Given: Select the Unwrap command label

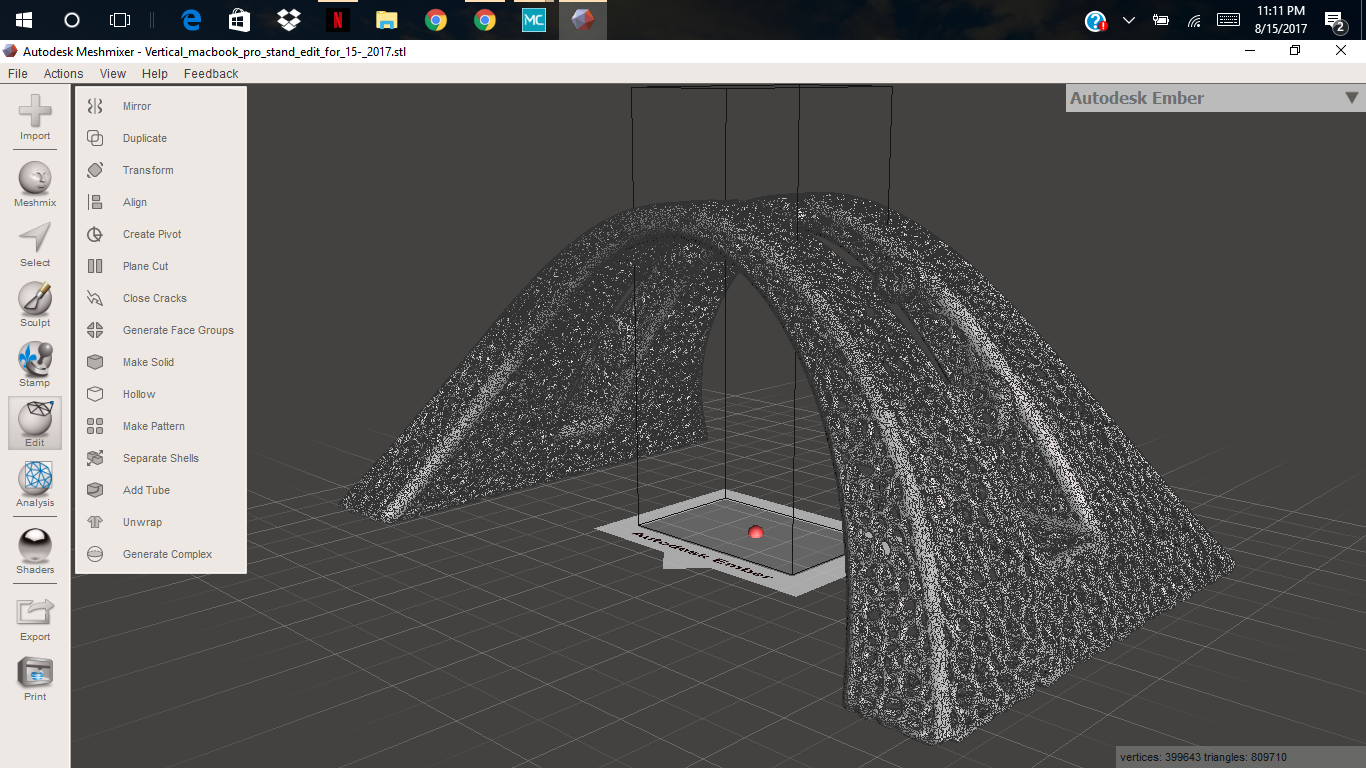Looking at the screenshot, I should 142,522.
